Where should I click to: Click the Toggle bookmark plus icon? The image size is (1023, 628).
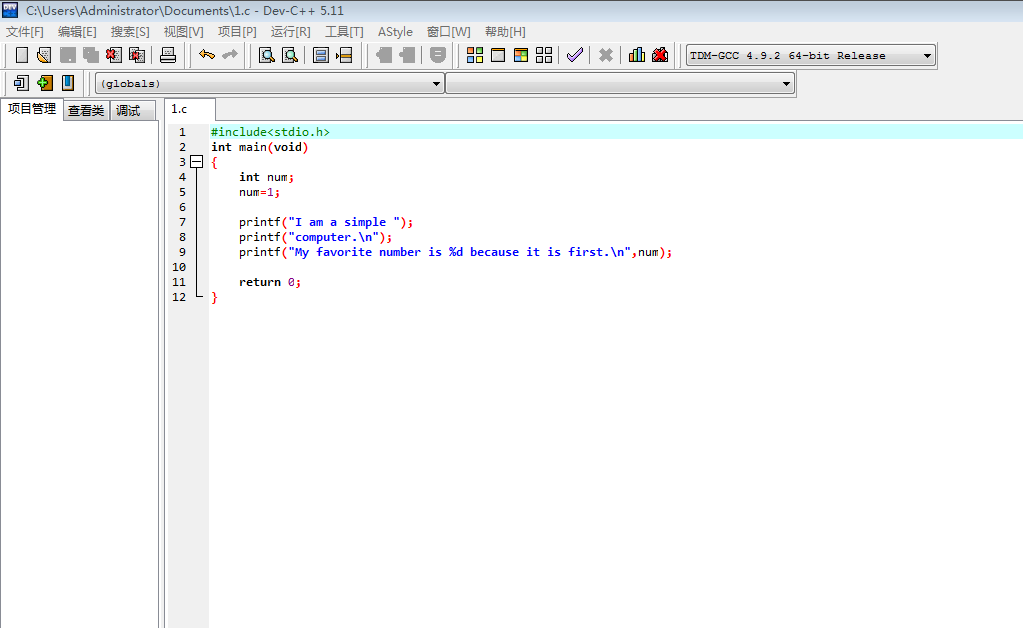click(44, 83)
